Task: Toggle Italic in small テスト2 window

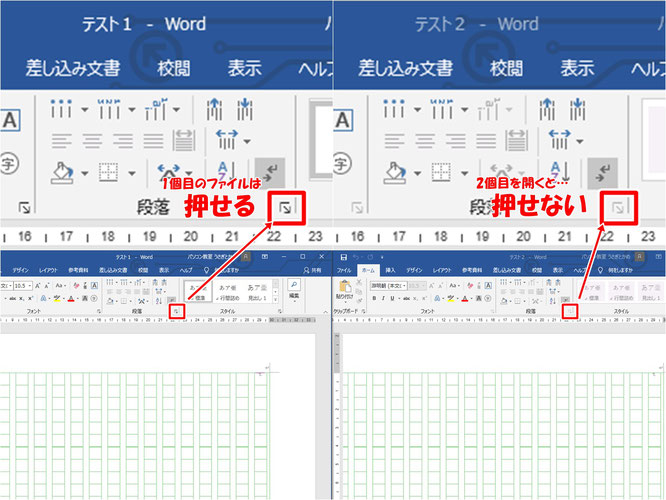Action: pos(383,299)
